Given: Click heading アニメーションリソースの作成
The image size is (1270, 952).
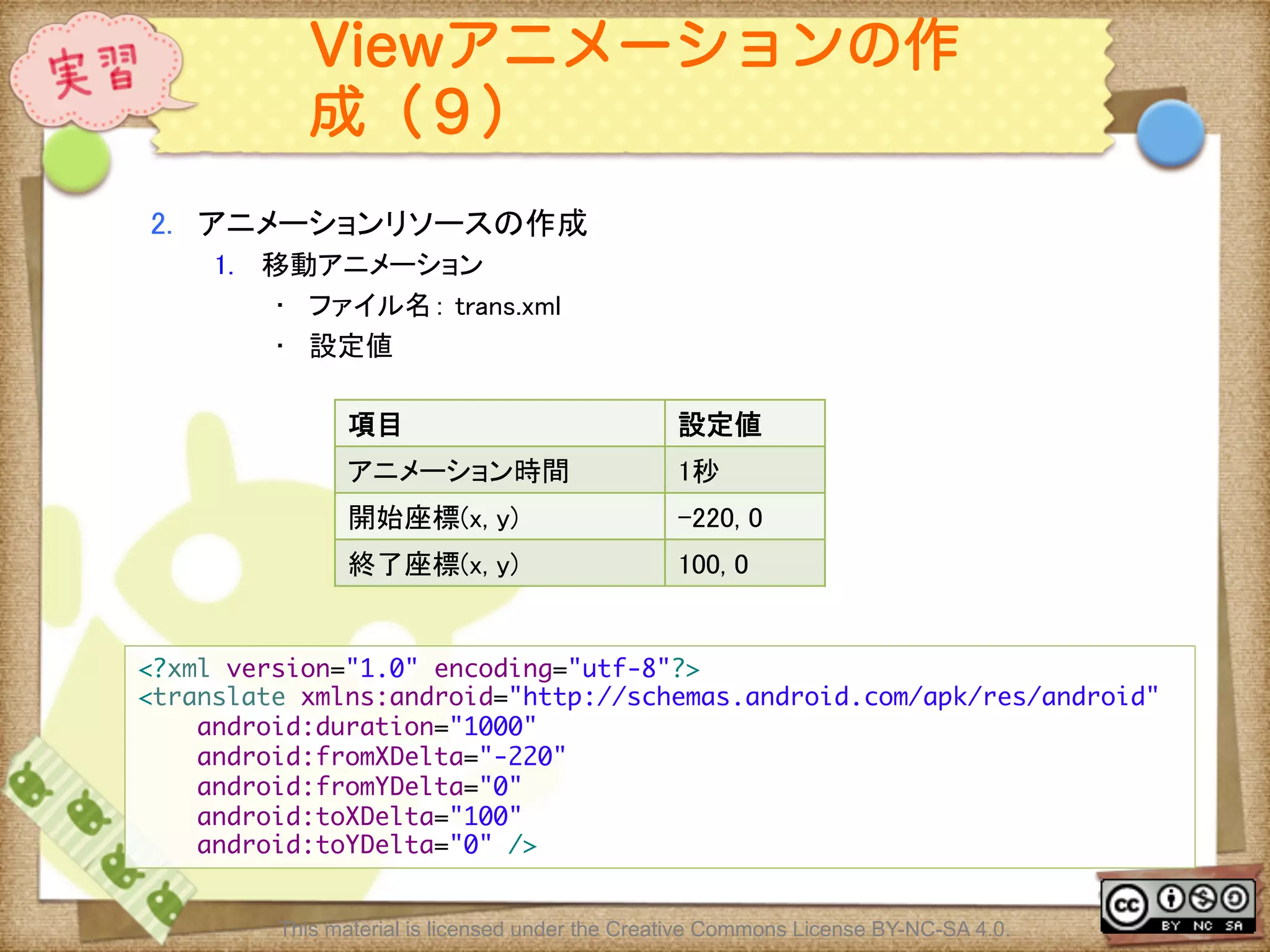Looking at the screenshot, I should tap(392, 223).
